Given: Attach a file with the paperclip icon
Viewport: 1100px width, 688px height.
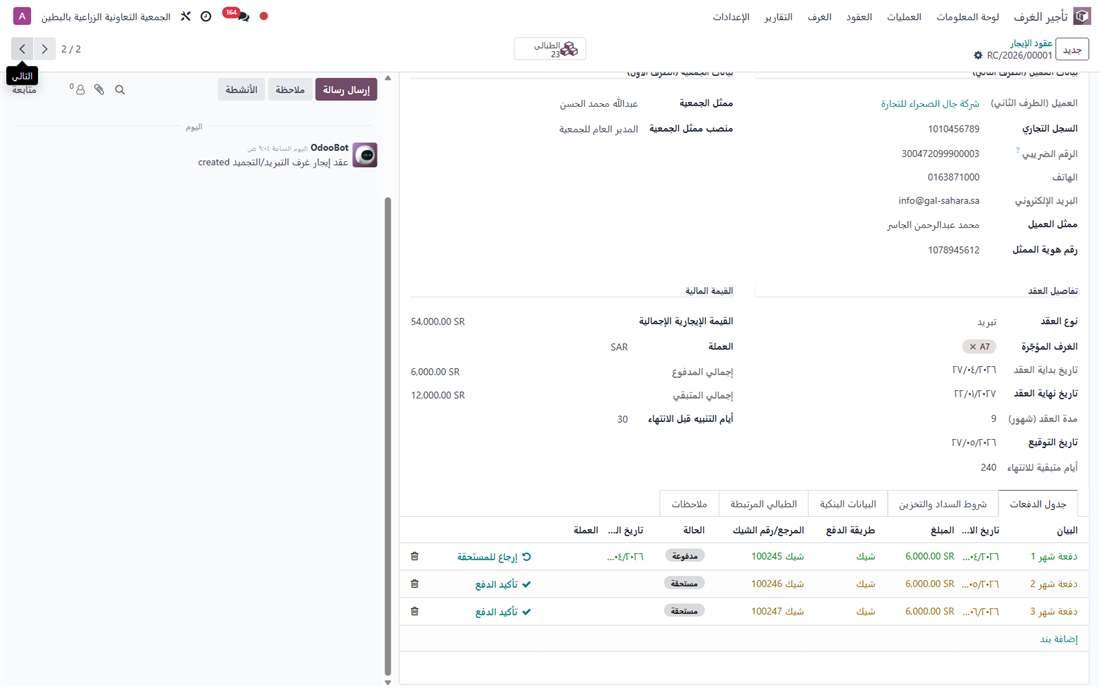Looking at the screenshot, I should point(99,90).
